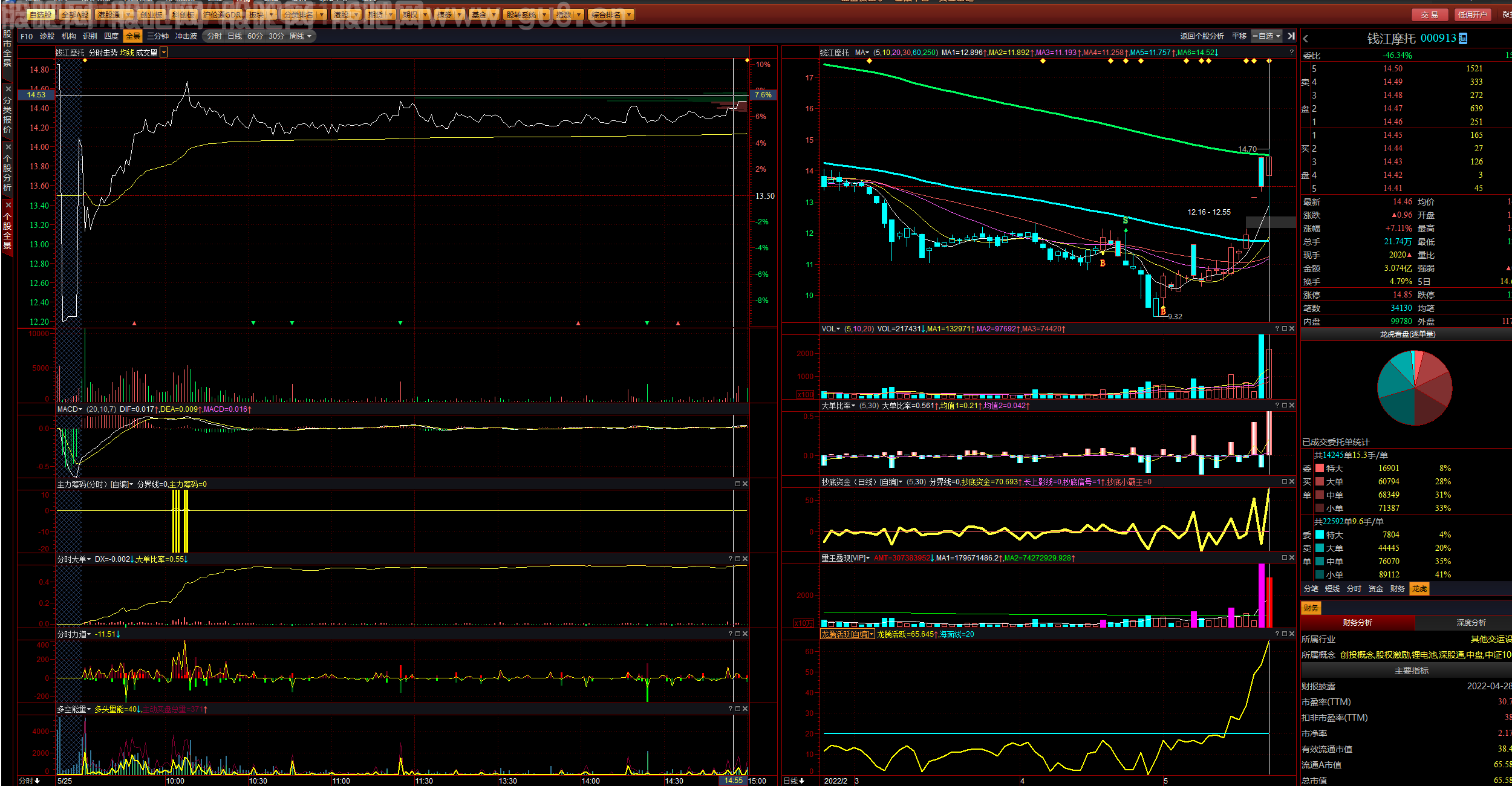Click the 大单 sell-order color swatch
This screenshot has width=1512, height=786.
coord(1320,548)
